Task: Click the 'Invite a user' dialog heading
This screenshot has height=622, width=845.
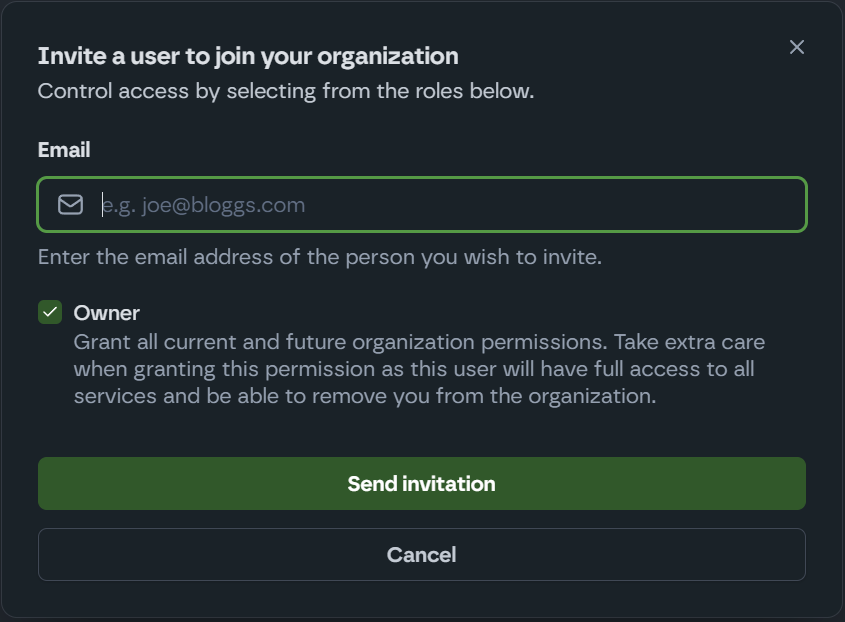Action: click(248, 56)
